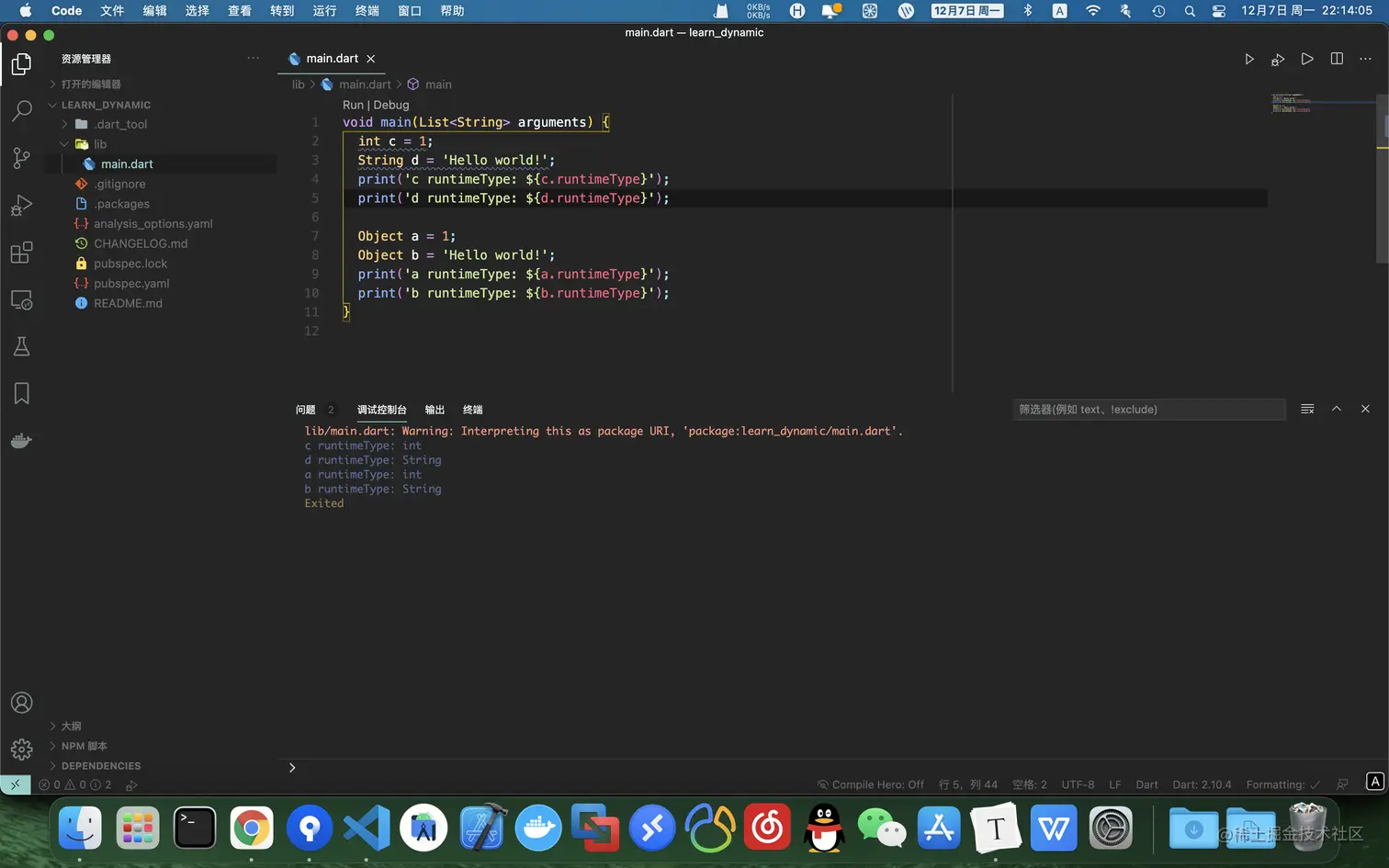Image resolution: width=1389 pixels, height=868 pixels.
Task: Collapse the lib folder
Action: (100, 144)
